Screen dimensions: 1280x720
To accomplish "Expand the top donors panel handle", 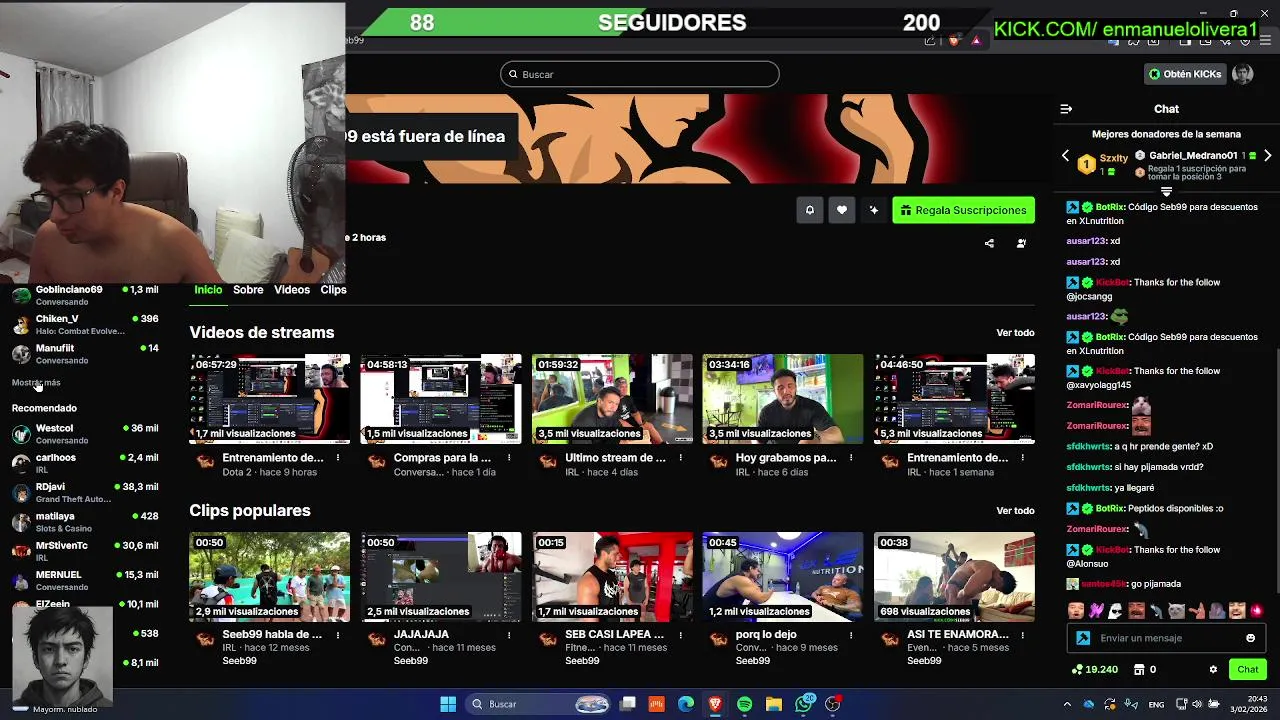I will pyautogui.click(x=1166, y=191).
